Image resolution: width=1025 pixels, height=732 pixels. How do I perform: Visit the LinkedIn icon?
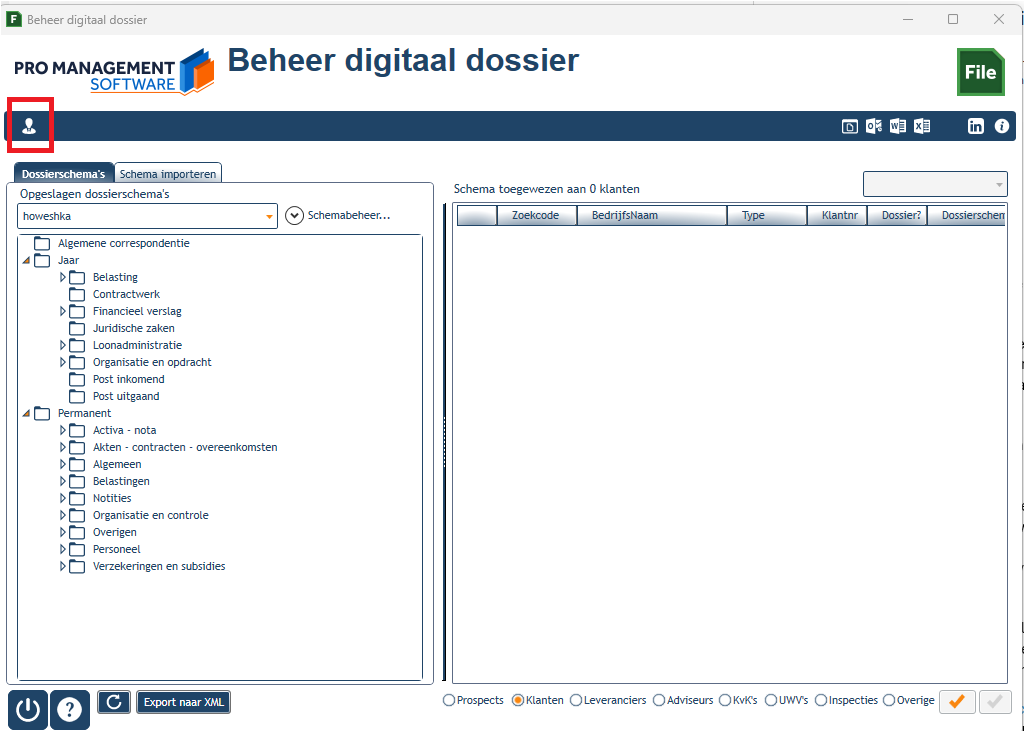(x=975, y=126)
